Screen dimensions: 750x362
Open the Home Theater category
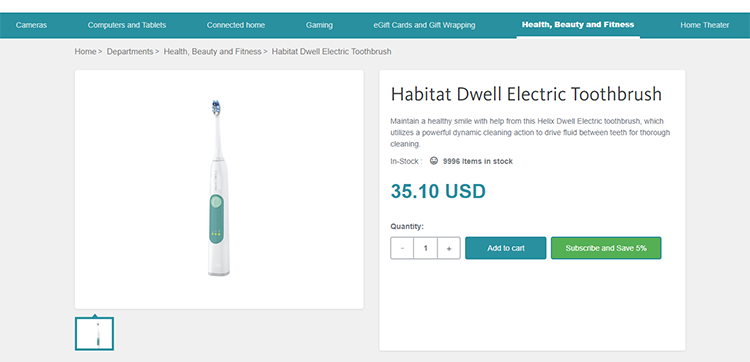click(x=705, y=25)
